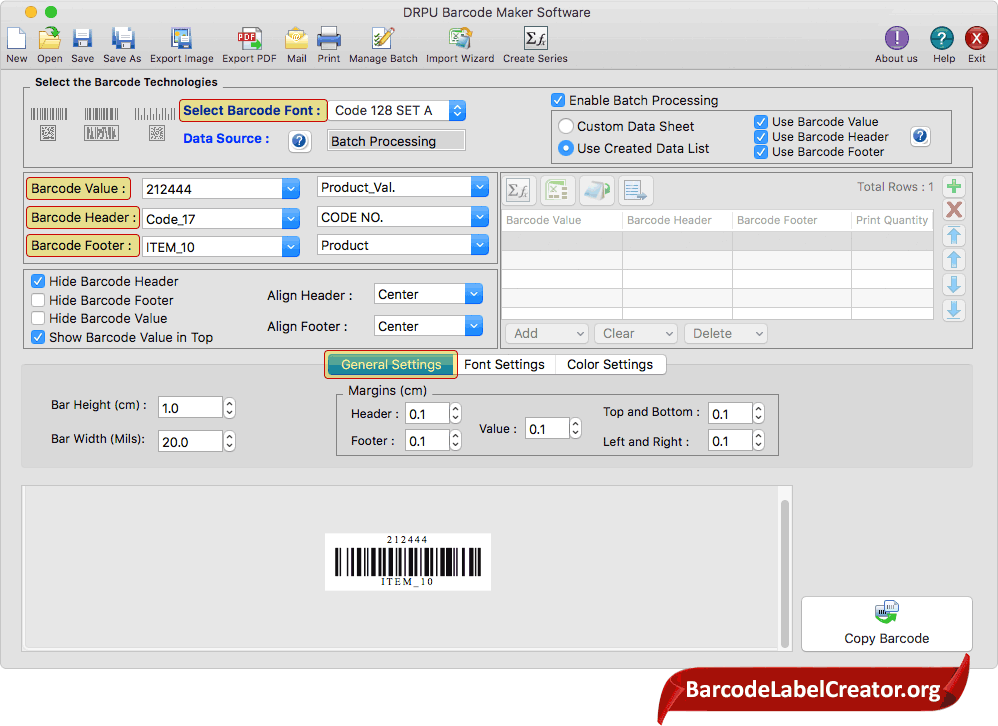The width and height of the screenshot is (998, 726).
Task: Expand the 212444 barcode value dropdown
Action: coord(290,189)
